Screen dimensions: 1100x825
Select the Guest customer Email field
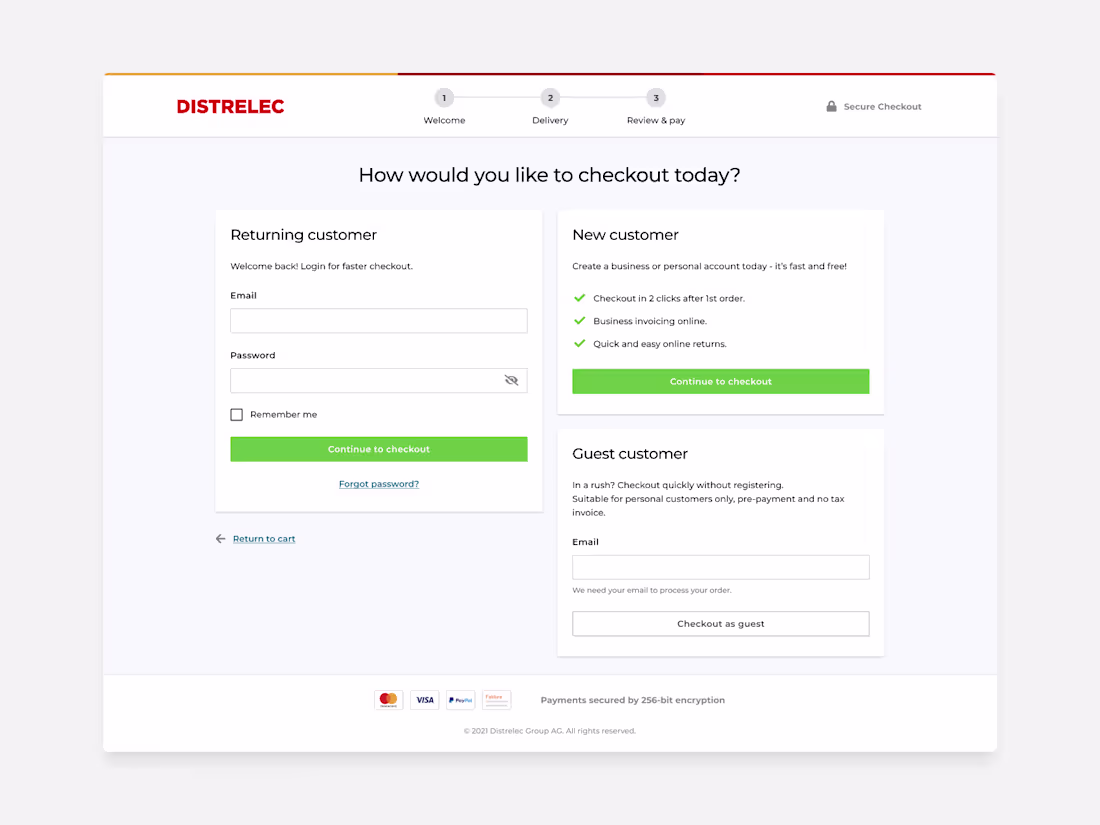point(720,567)
